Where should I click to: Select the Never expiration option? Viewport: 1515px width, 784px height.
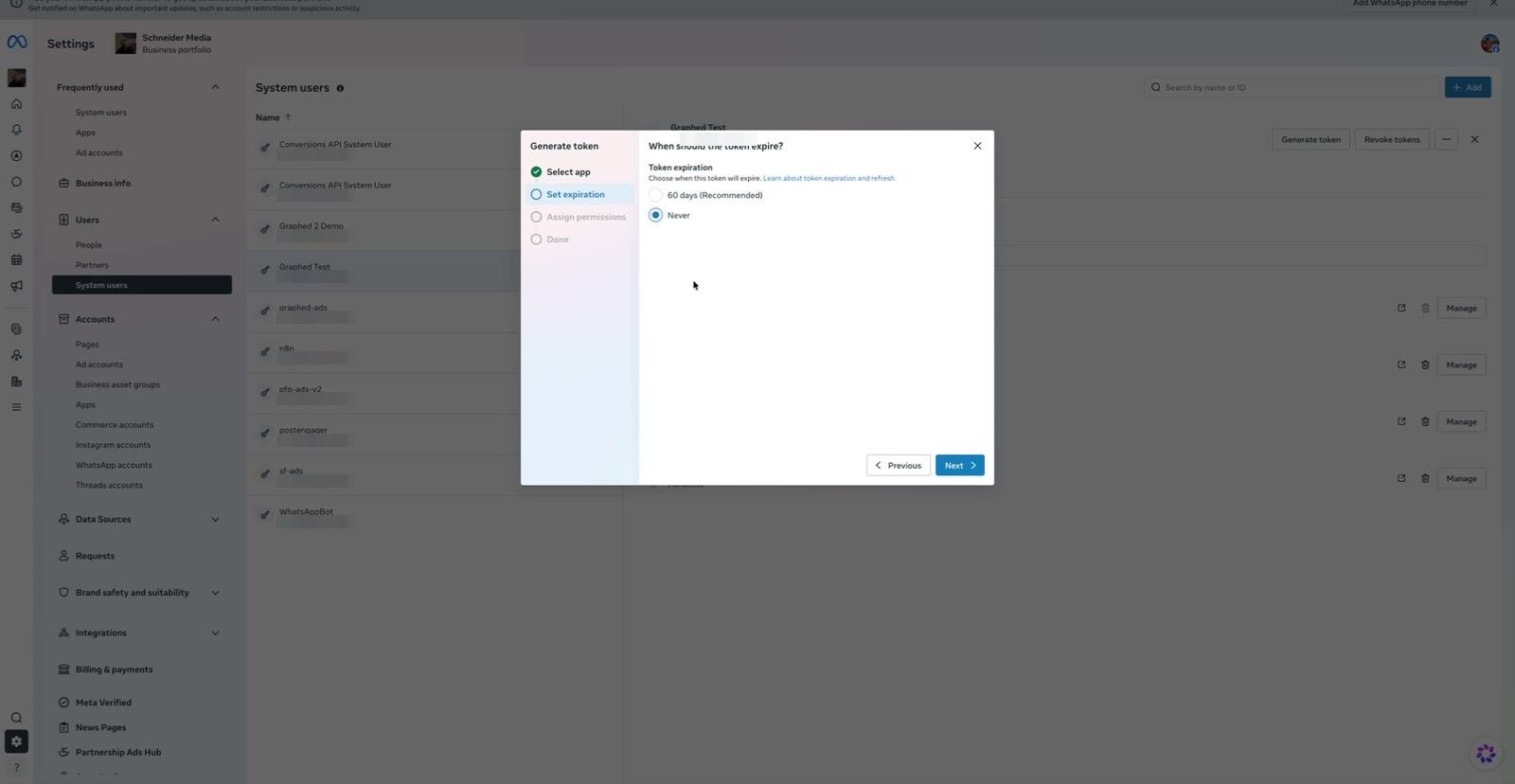pyautogui.click(x=655, y=215)
